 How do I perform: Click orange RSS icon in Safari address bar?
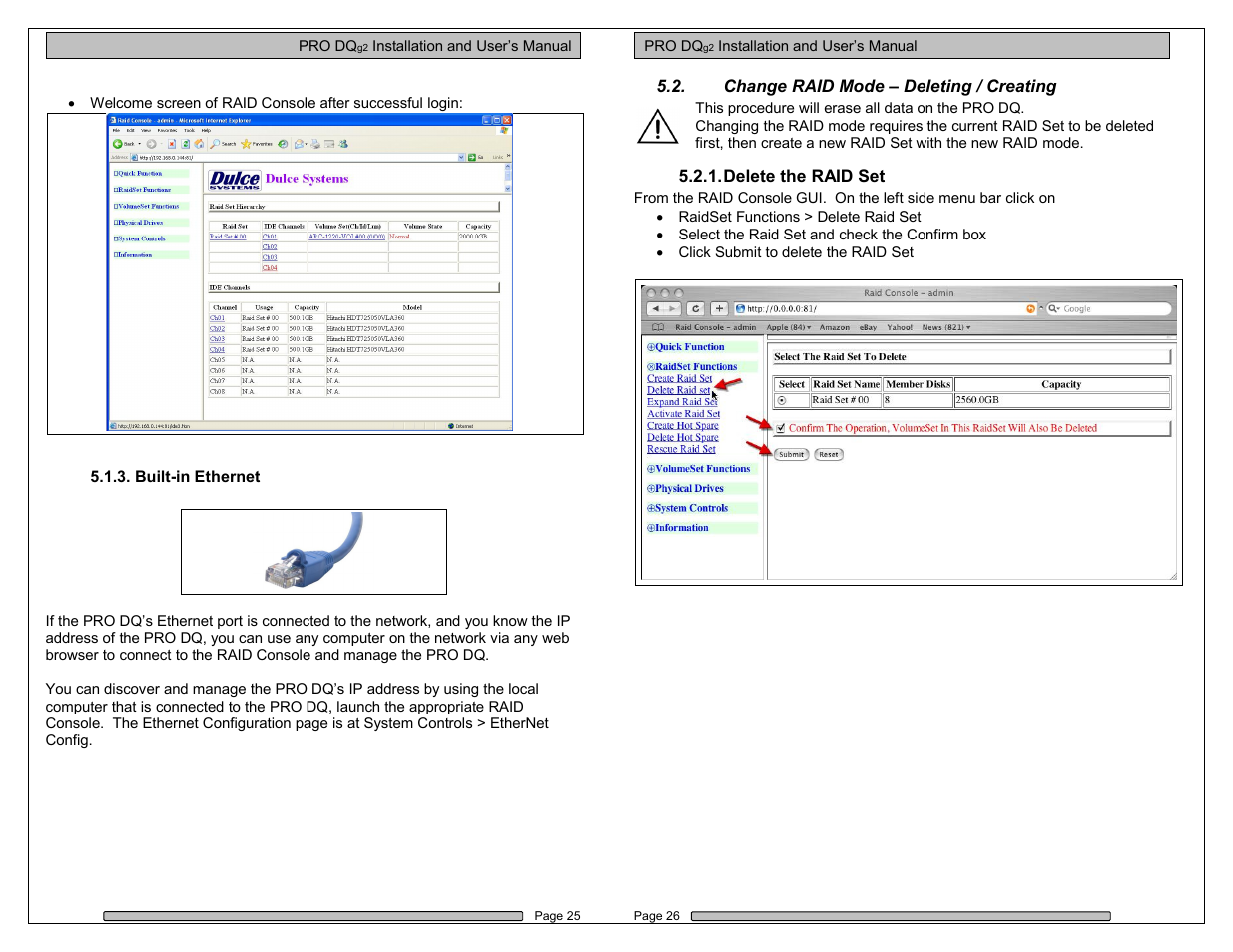pos(1031,309)
